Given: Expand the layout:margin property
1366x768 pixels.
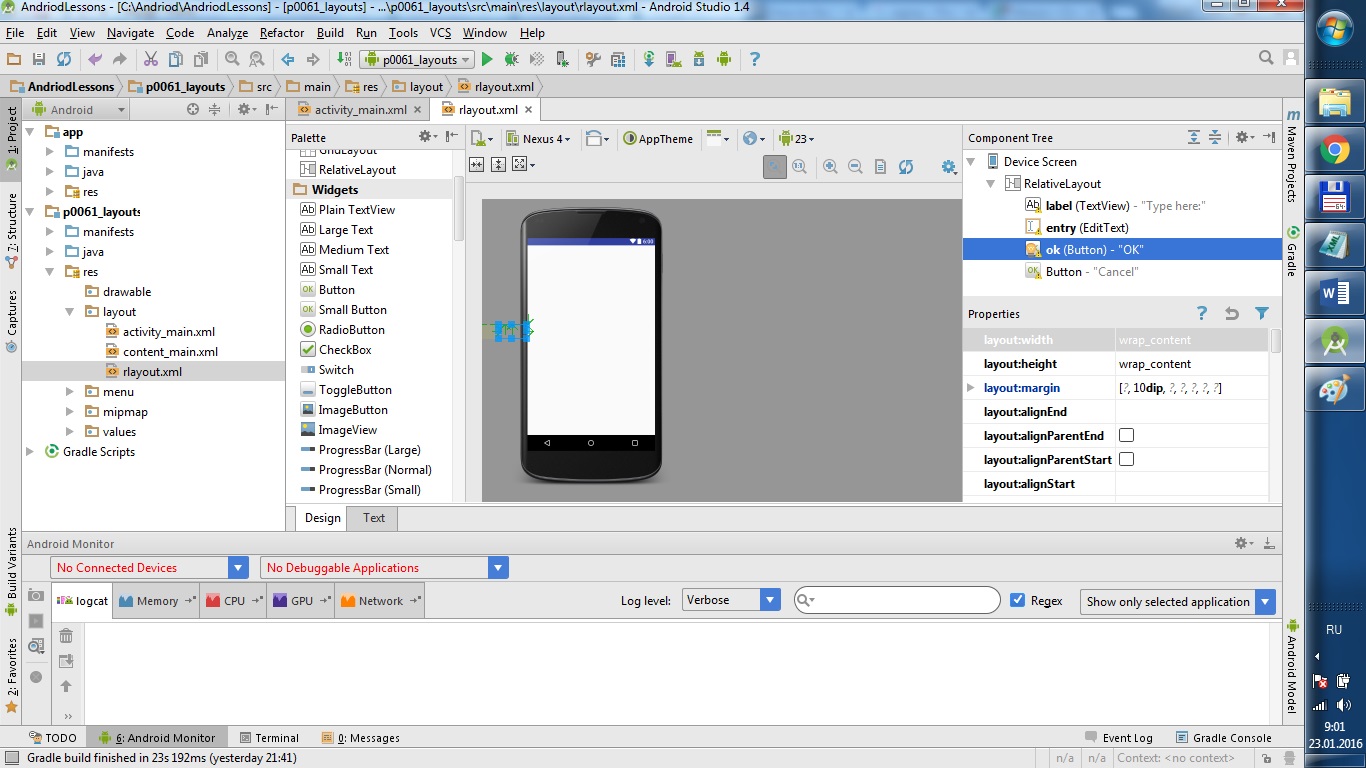Looking at the screenshot, I should [x=970, y=388].
